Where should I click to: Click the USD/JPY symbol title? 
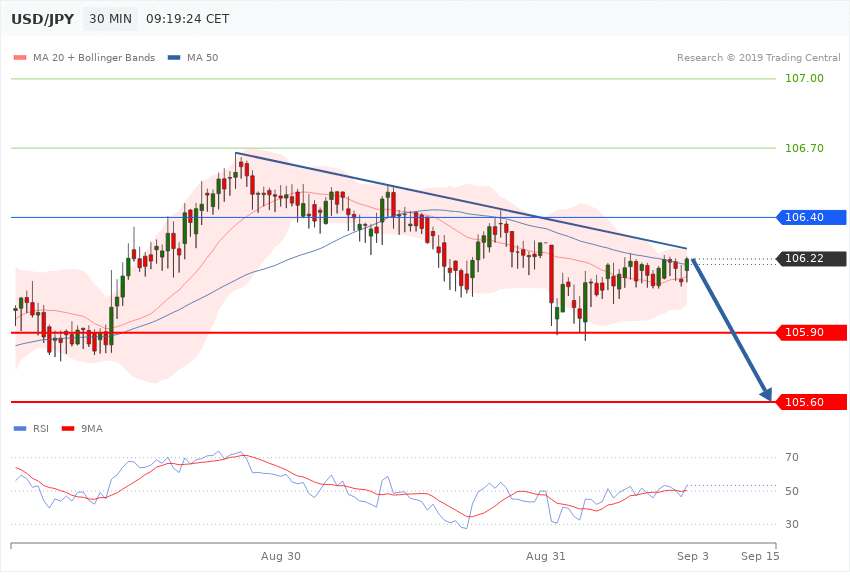42,19
